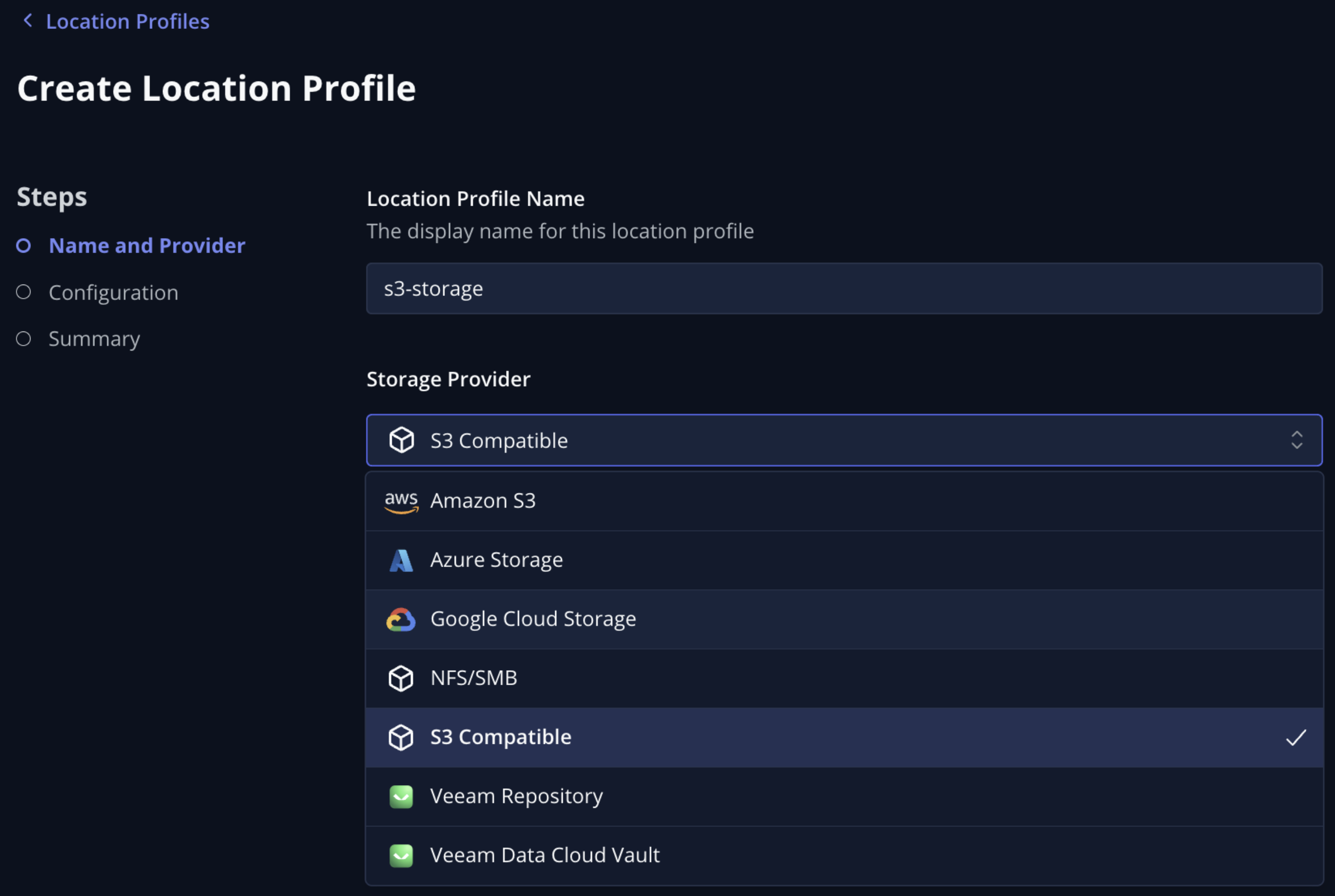The height and width of the screenshot is (896, 1335).
Task: Click the Google Cloud logo icon
Action: tap(401, 620)
